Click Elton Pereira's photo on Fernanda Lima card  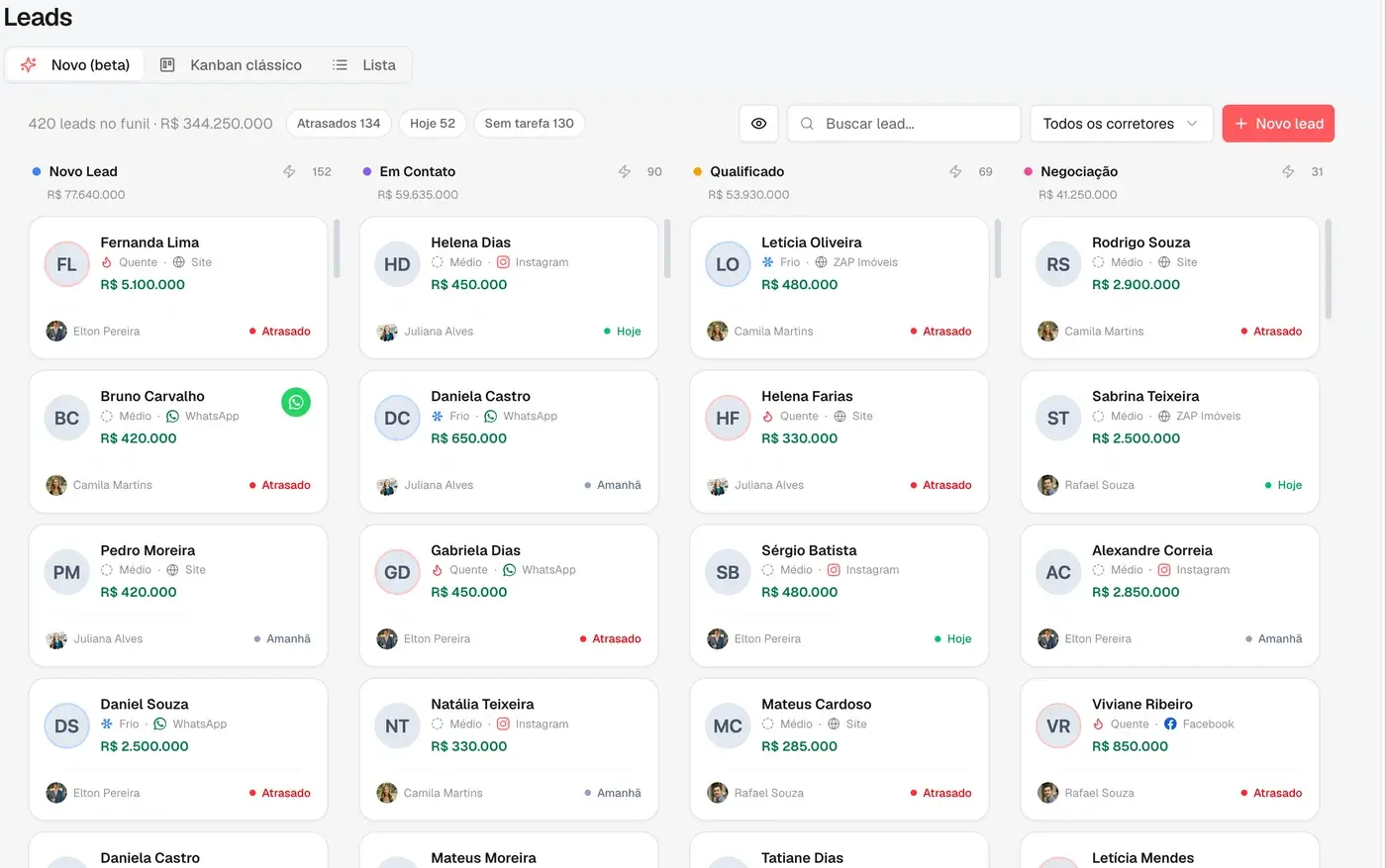[x=56, y=331]
